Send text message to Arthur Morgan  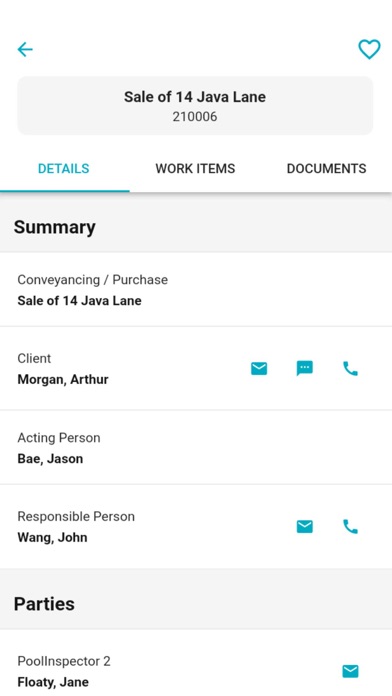(305, 368)
